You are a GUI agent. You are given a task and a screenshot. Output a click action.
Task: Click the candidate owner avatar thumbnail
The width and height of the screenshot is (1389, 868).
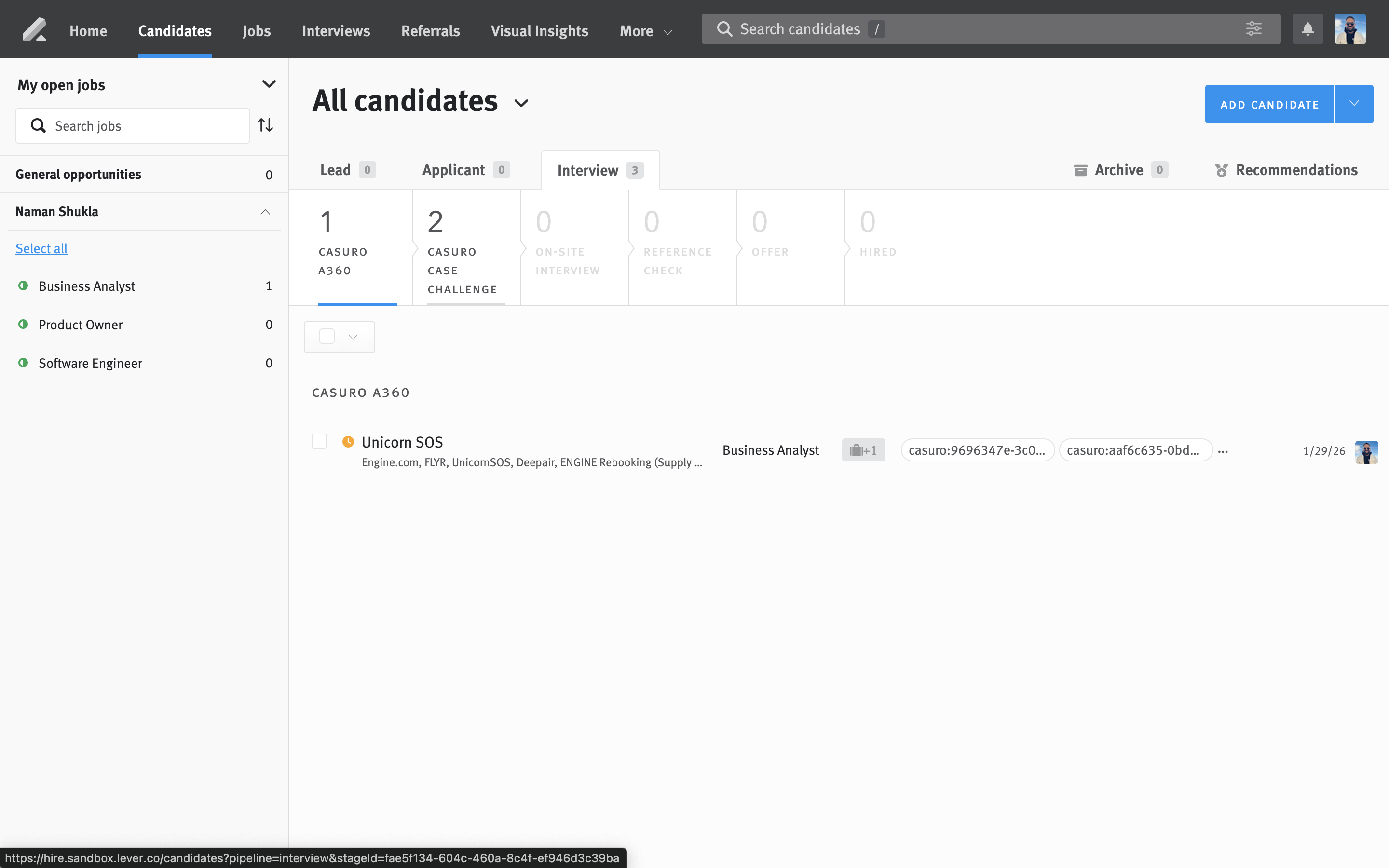click(x=1366, y=451)
